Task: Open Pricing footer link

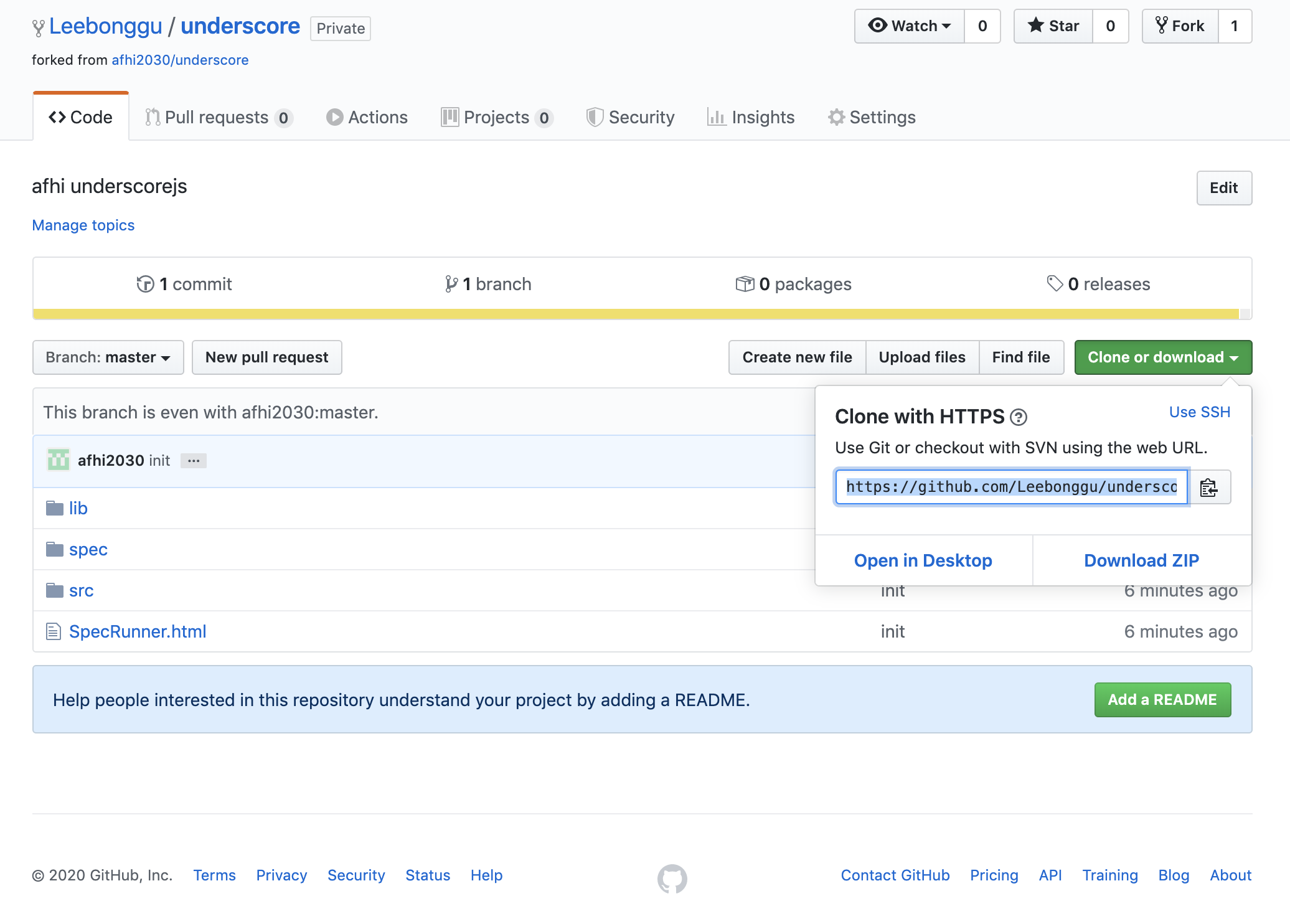Action: (994, 875)
